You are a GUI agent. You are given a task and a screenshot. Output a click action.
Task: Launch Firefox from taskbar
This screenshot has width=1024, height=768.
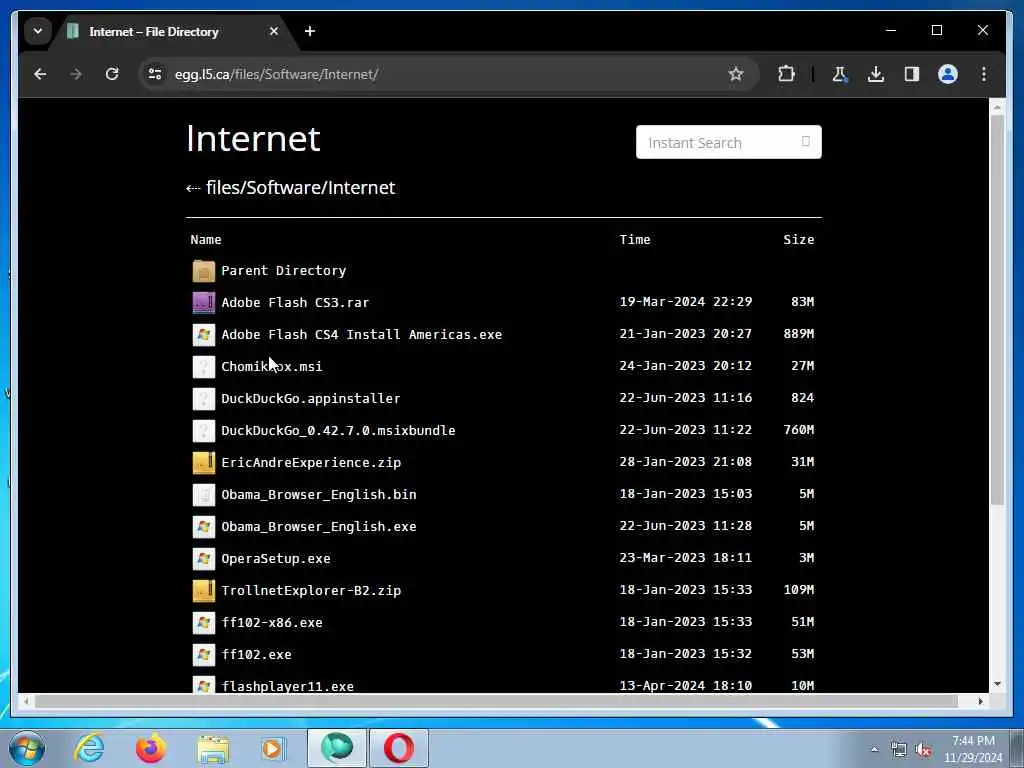(x=150, y=748)
